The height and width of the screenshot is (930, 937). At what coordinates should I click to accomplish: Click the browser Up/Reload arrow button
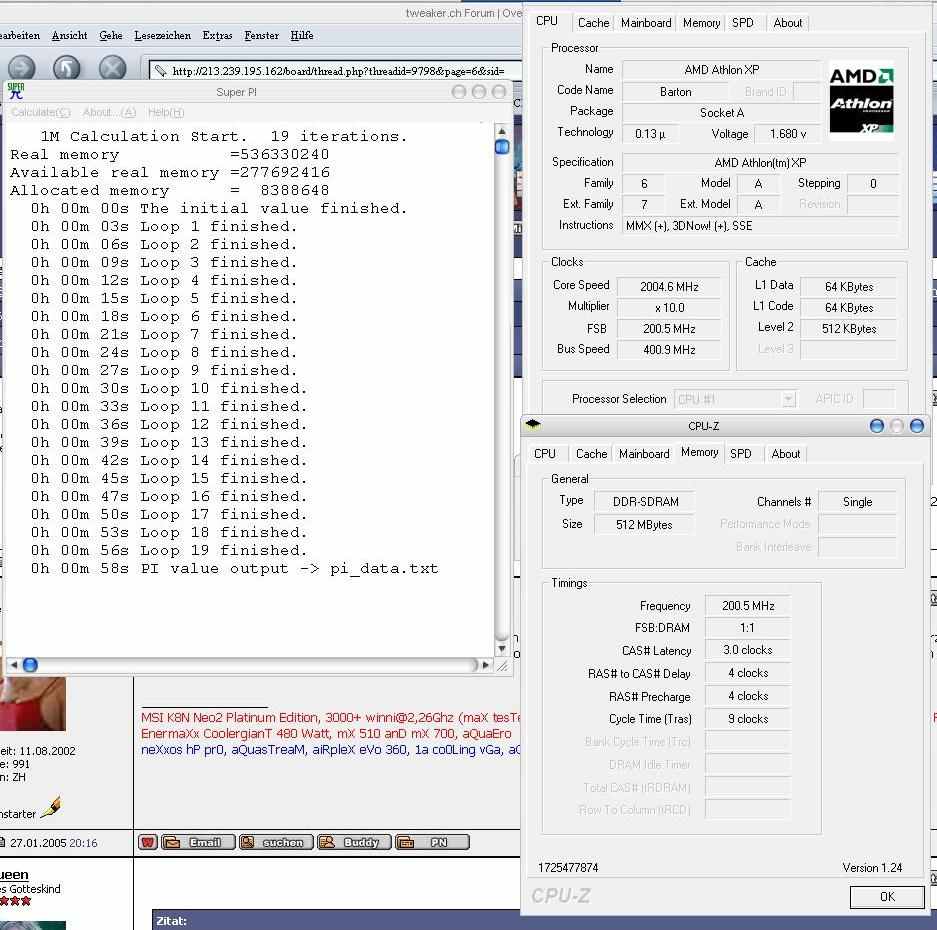point(67,68)
